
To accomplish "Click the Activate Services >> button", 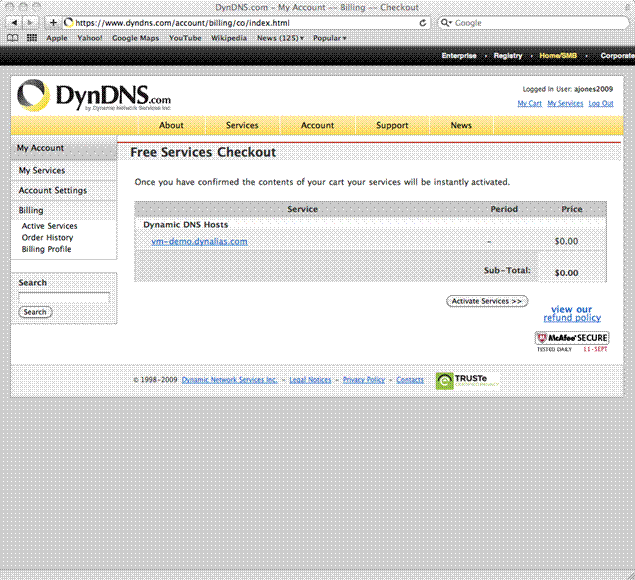I will pos(487,301).
